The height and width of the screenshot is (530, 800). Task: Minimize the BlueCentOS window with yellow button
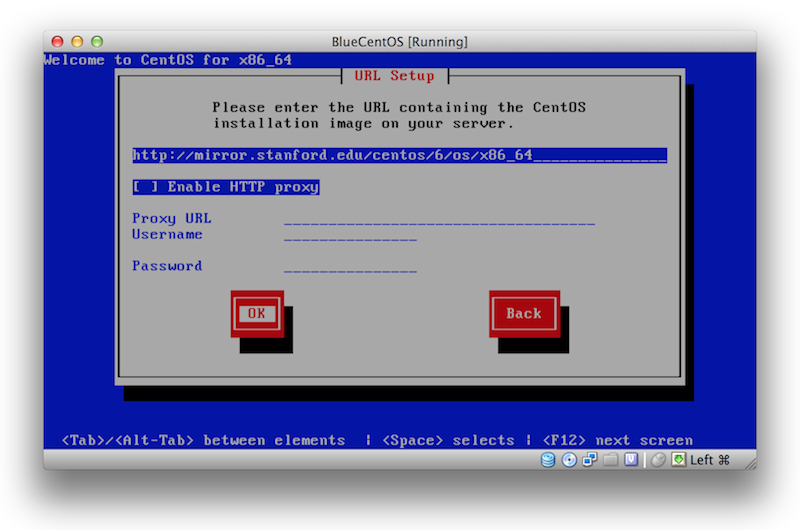[77, 41]
